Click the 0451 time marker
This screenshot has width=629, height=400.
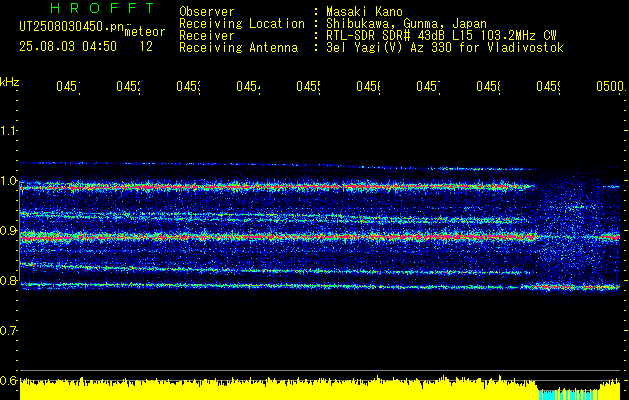(x=68, y=86)
